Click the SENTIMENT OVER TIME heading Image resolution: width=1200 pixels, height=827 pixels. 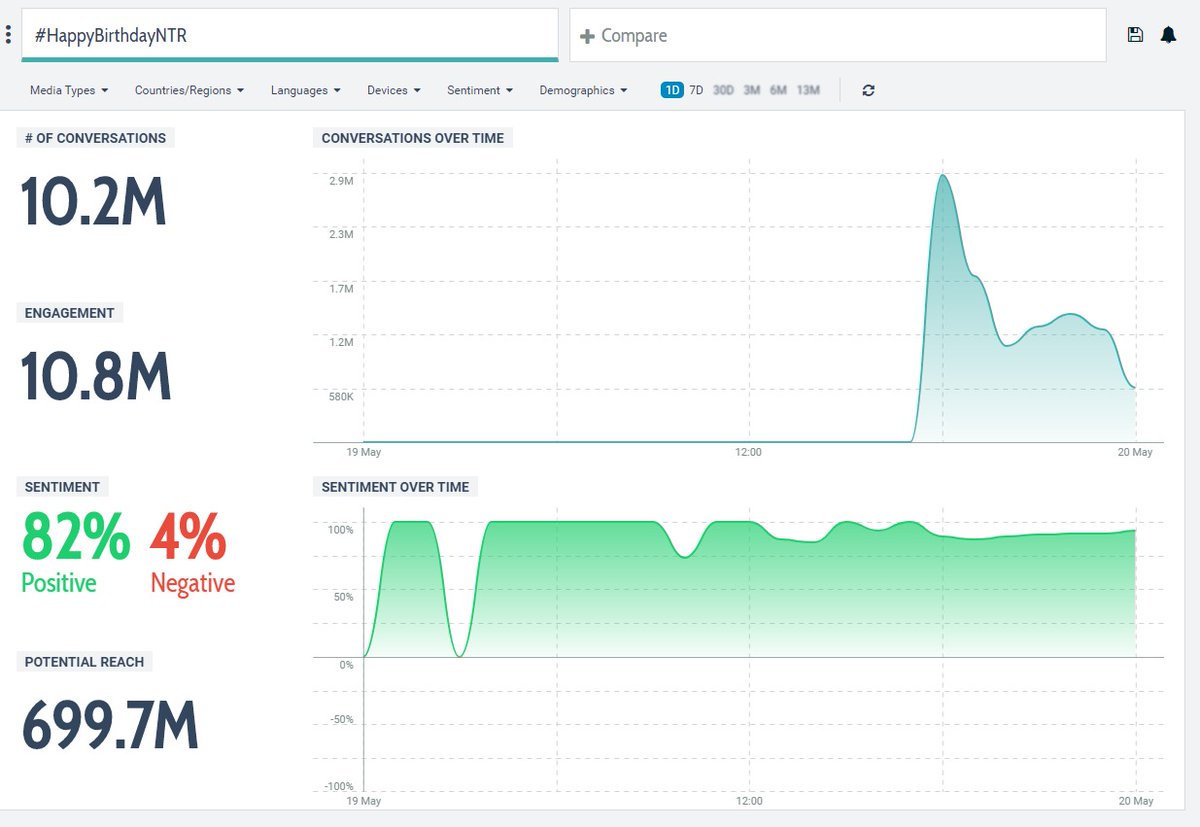pos(395,487)
